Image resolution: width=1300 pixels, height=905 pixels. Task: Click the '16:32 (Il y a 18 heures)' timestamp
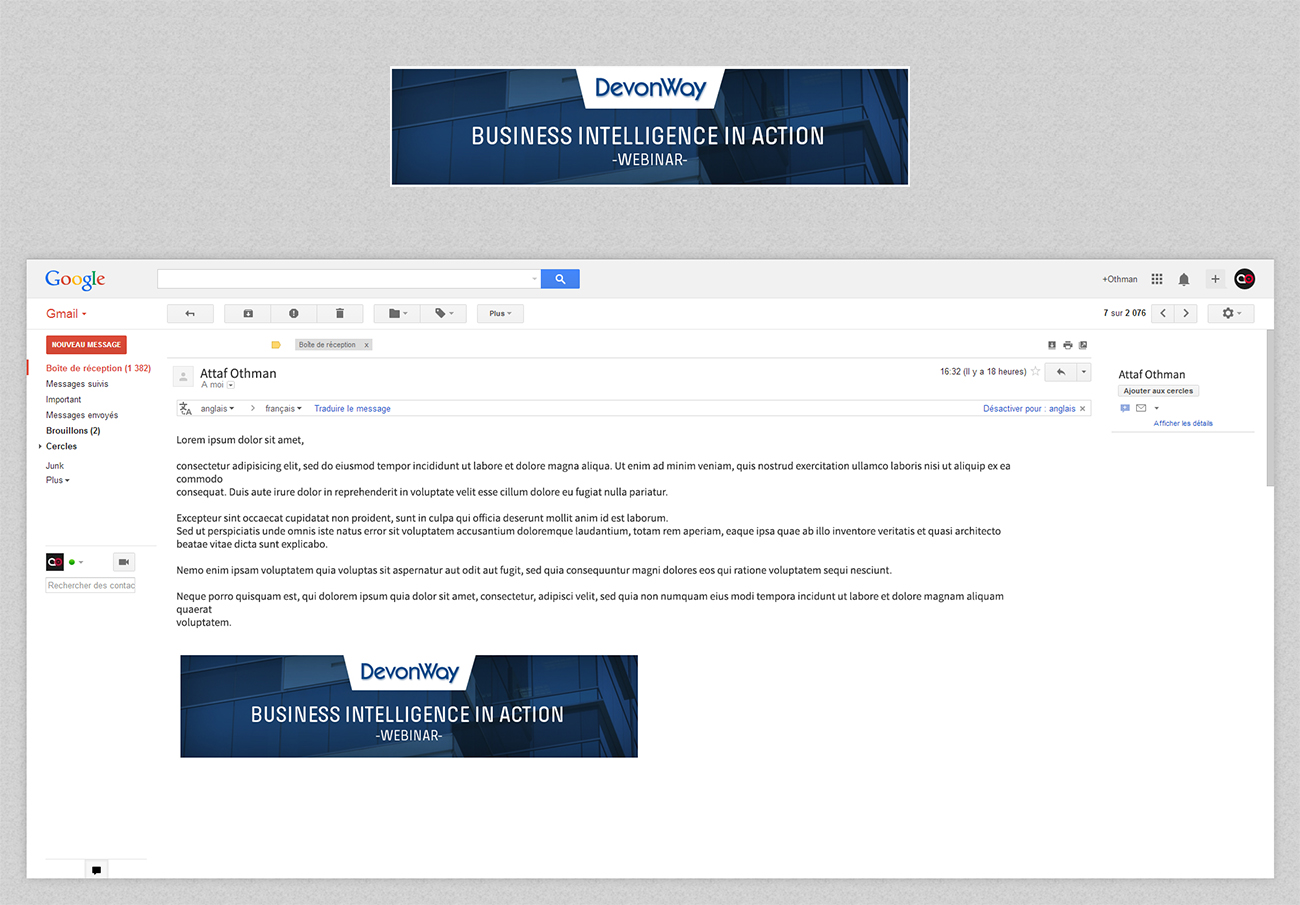[983, 372]
